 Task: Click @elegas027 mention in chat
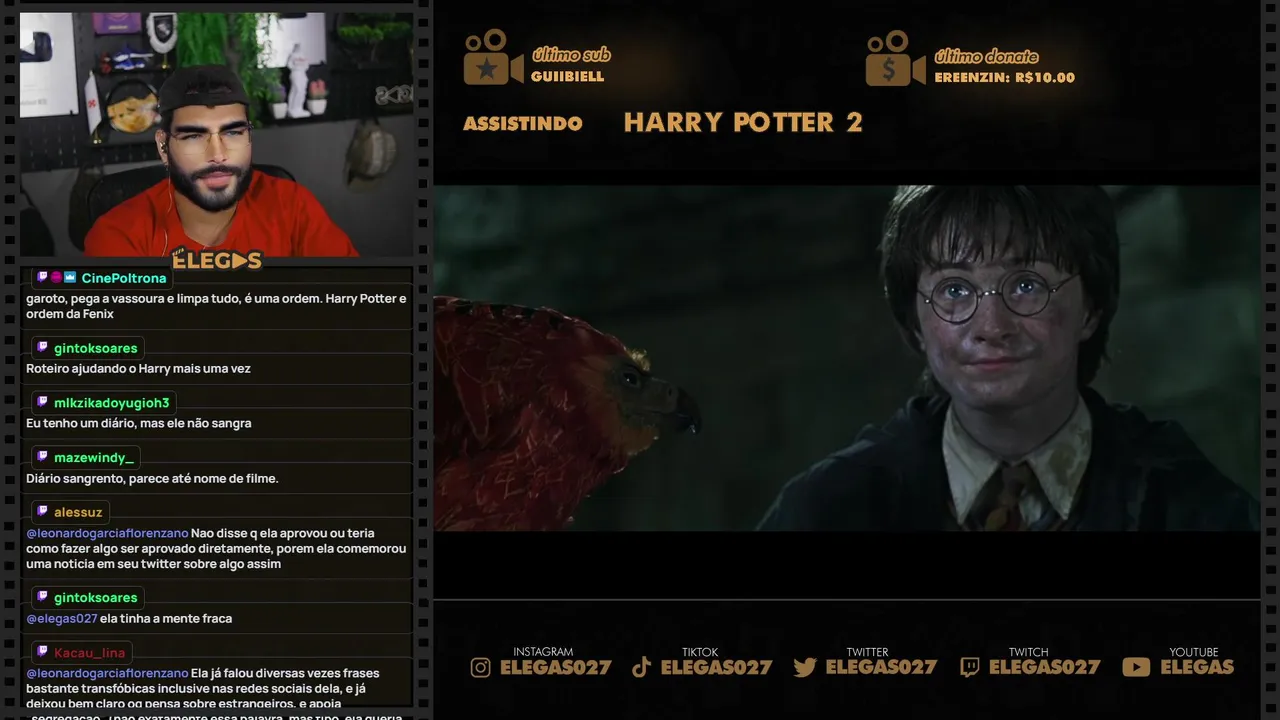pyautogui.click(x=62, y=618)
